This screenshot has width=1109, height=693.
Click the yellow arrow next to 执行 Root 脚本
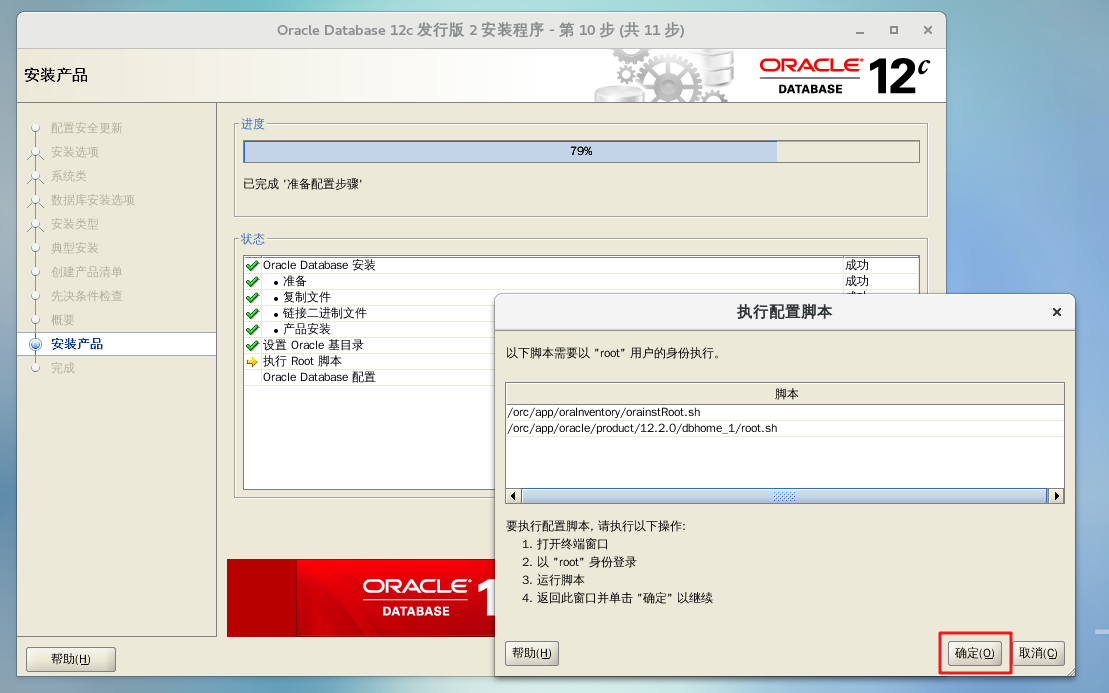point(252,362)
